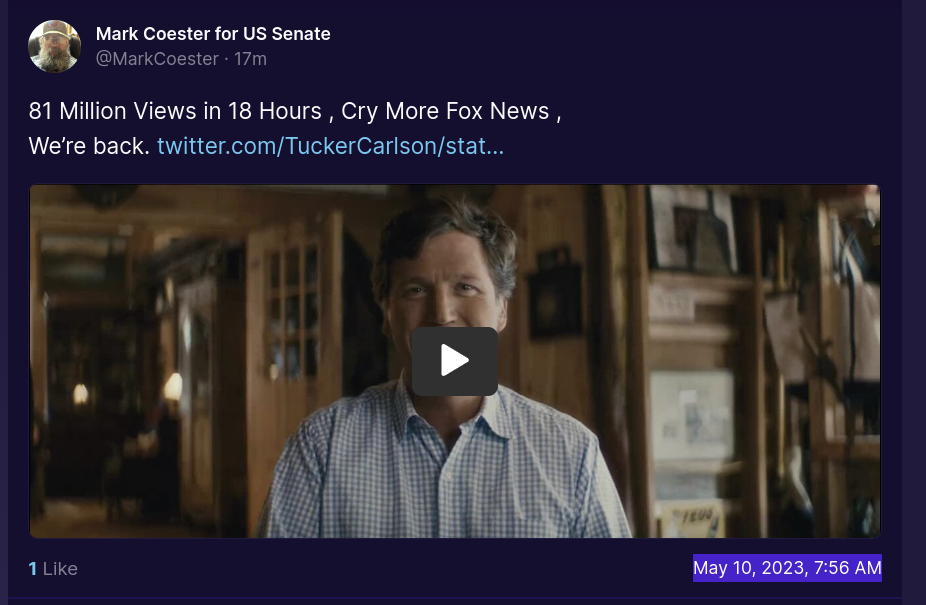Click the man's checkered shirt in video
This screenshot has height=605, width=926.
pyautogui.click(x=443, y=467)
